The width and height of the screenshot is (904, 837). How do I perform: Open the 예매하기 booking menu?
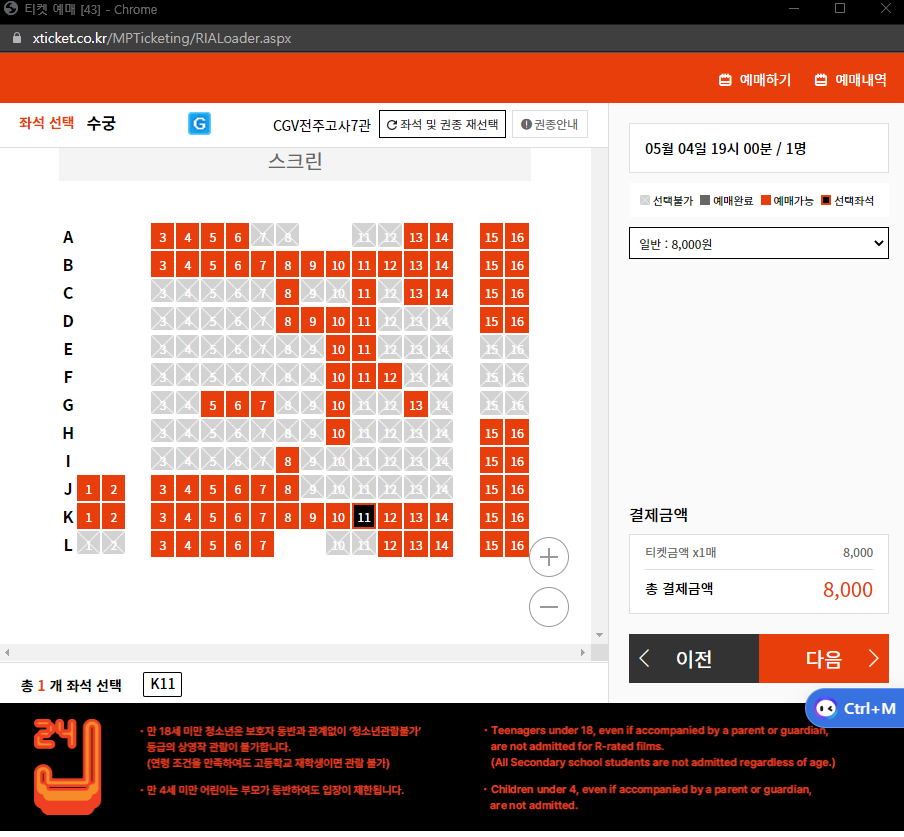point(755,80)
